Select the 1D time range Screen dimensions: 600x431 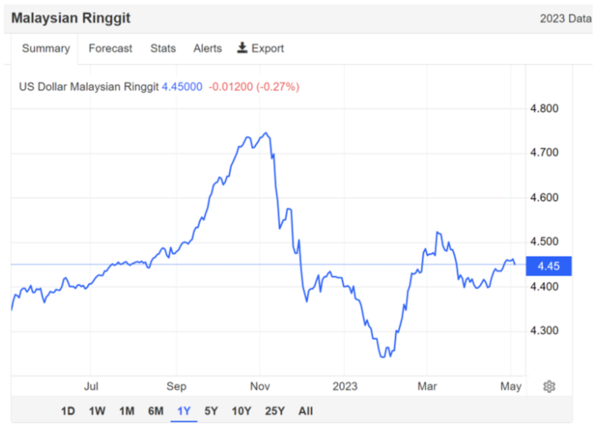pyautogui.click(x=68, y=411)
